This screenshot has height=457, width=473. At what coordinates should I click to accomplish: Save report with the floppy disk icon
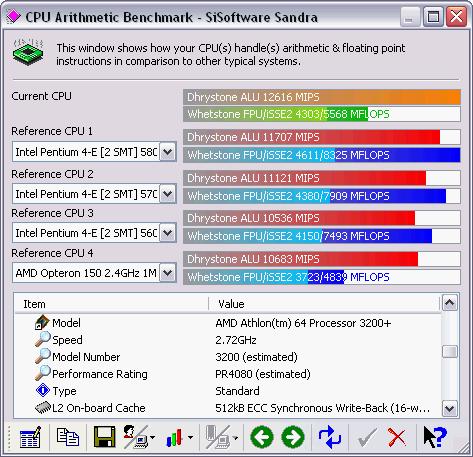(x=104, y=437)
